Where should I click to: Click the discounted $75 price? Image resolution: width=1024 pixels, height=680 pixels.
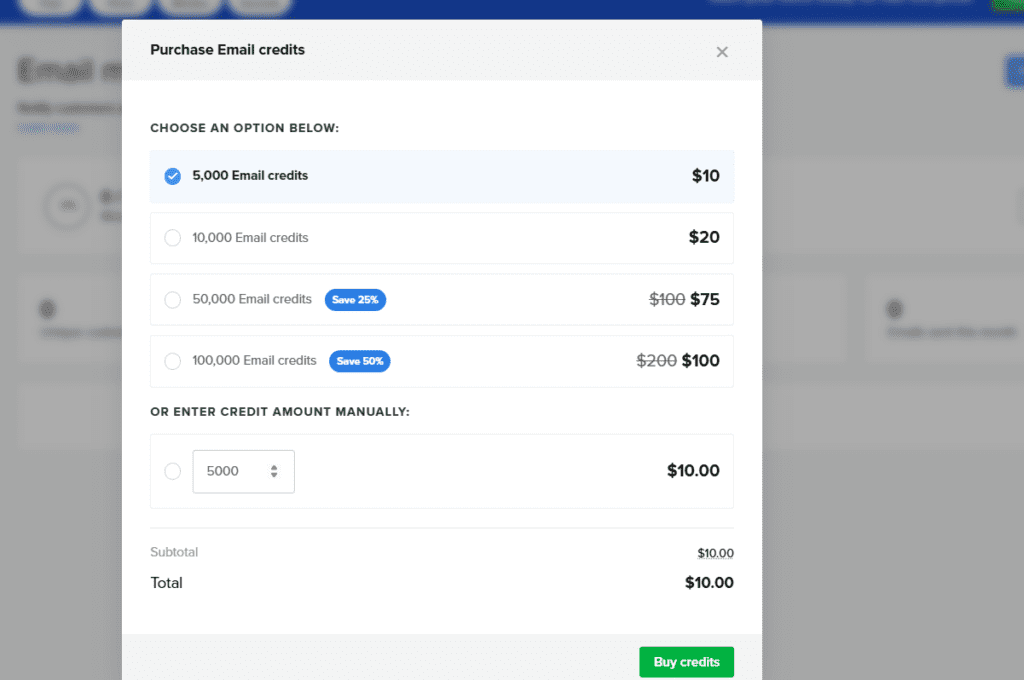coord(705,299)
